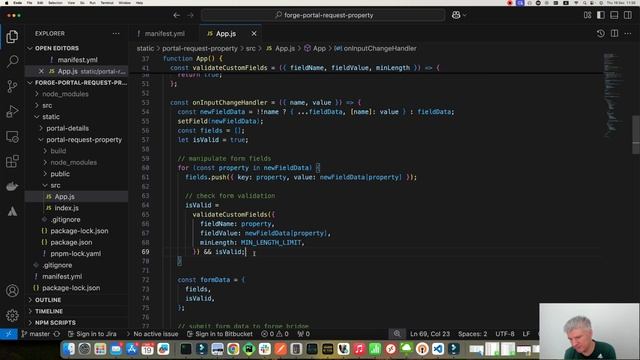Collapse the Open Editors section
Screen dimensions: 640x360
(30, 48)
